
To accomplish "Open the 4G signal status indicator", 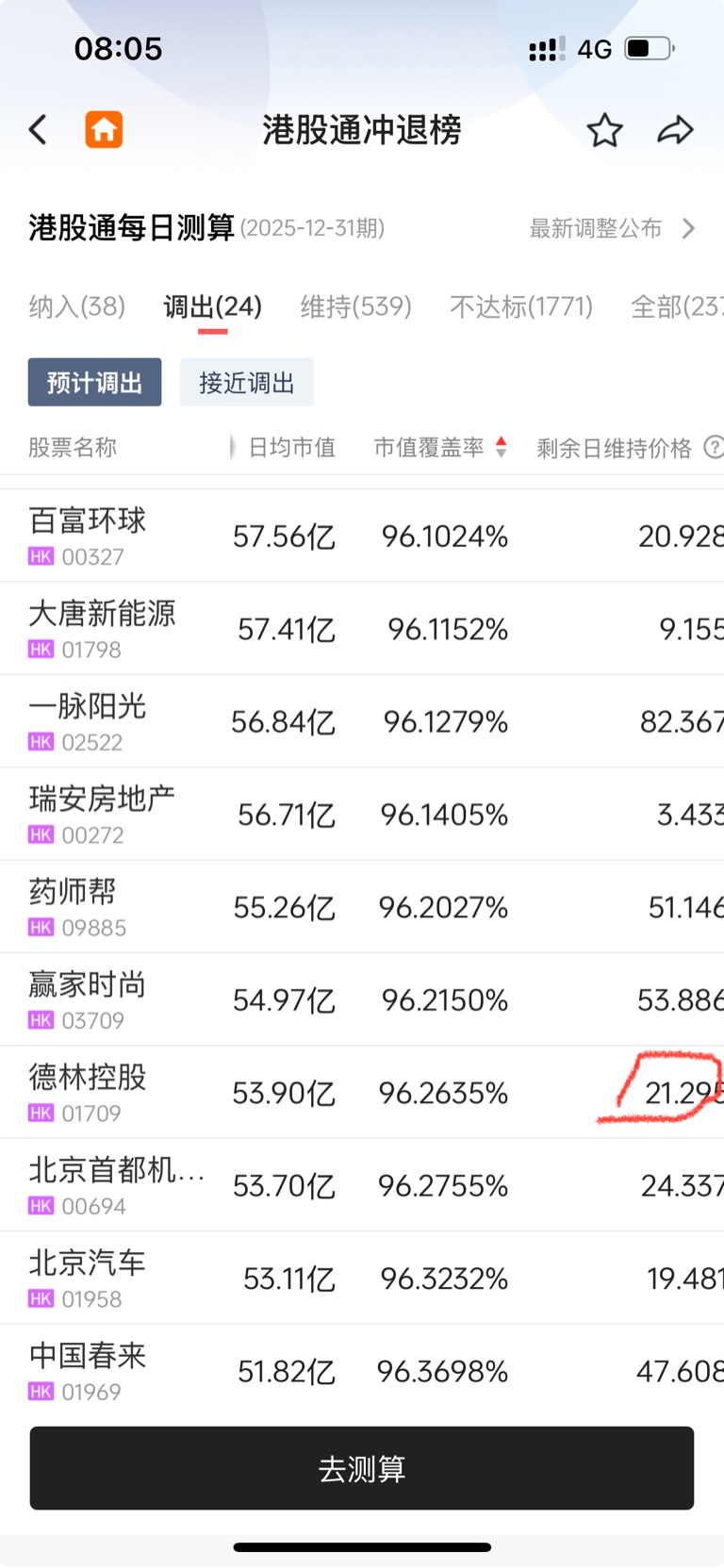I will (595, 49).
